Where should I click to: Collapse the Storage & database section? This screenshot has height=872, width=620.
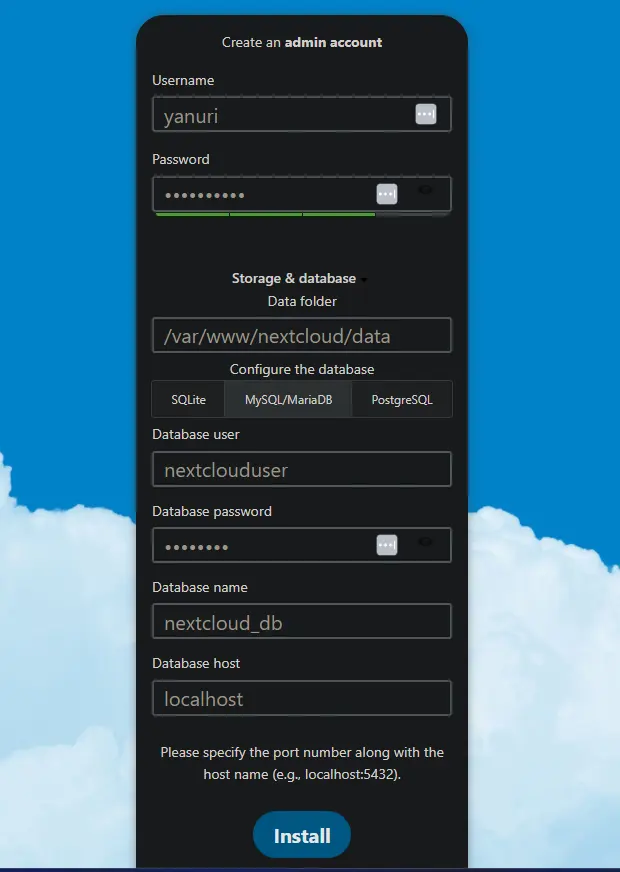(x=300, y=279)
